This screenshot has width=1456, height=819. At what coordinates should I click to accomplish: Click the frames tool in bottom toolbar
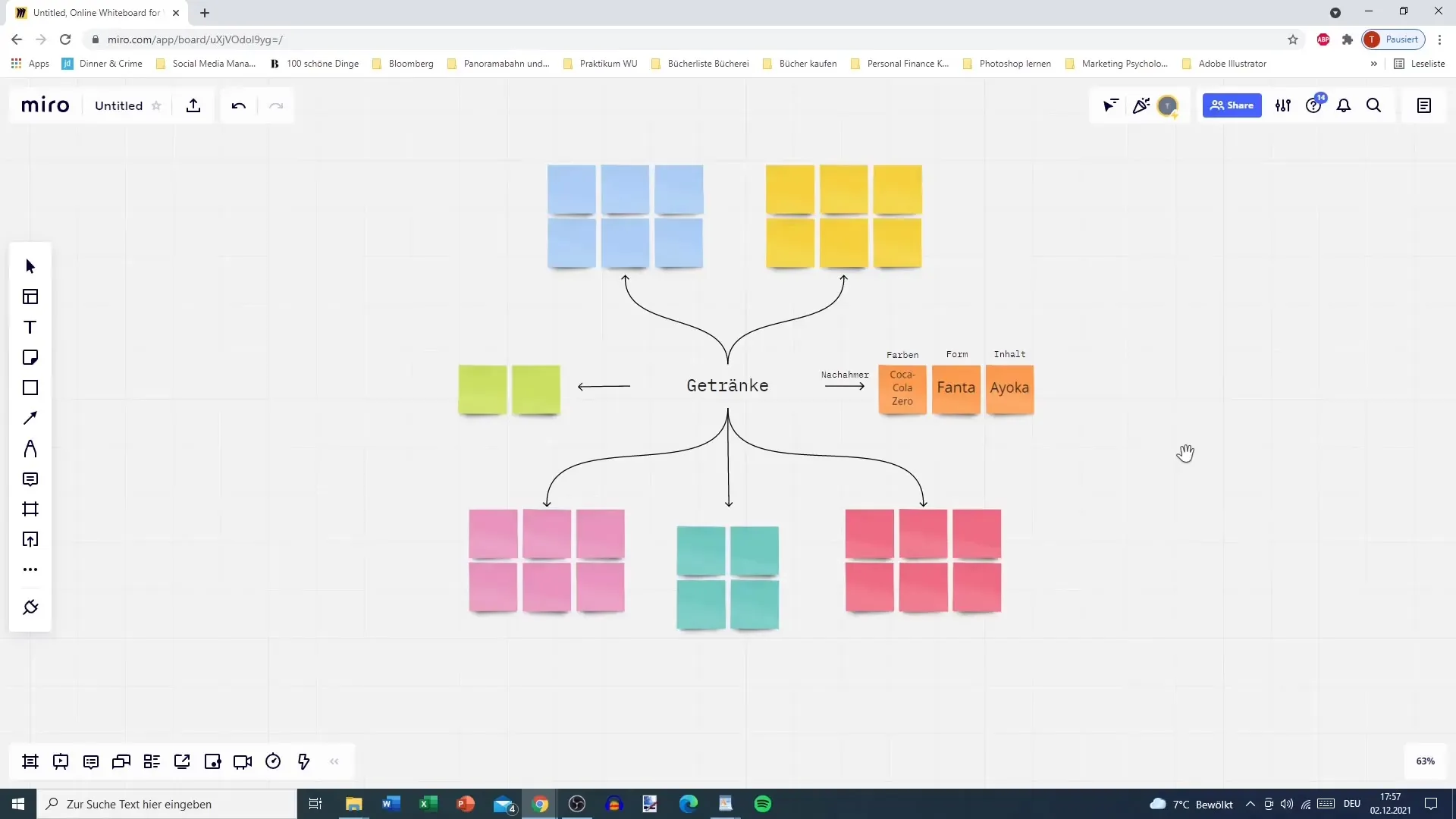tap(30, 761)
